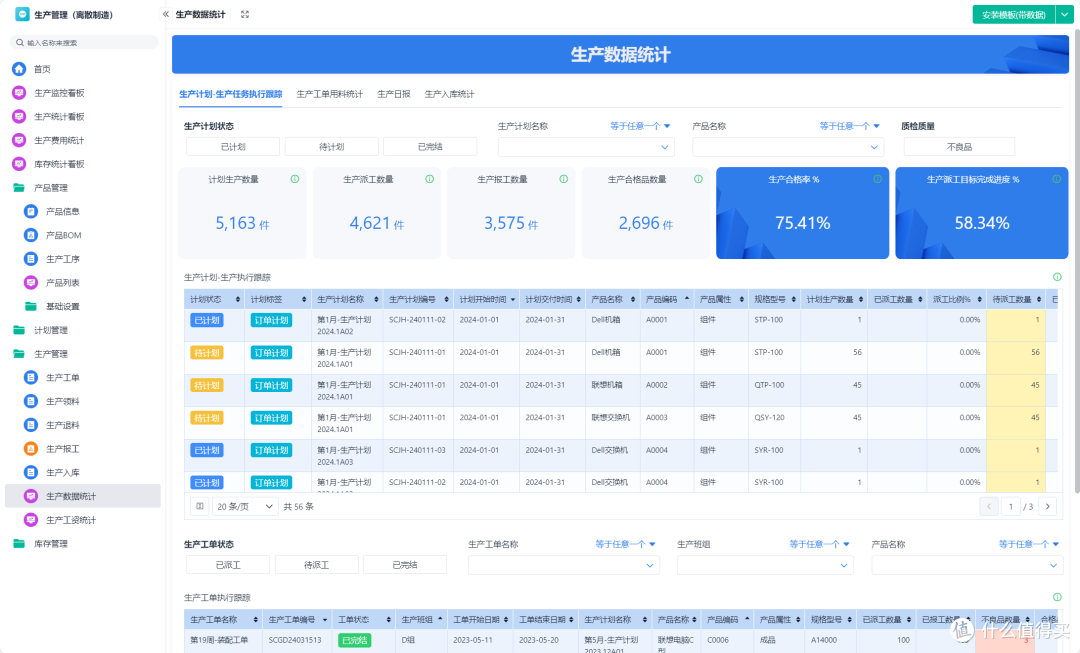1080x653 pixels.
Task: Go to previous page of plan table
Action: pos(988,506)
